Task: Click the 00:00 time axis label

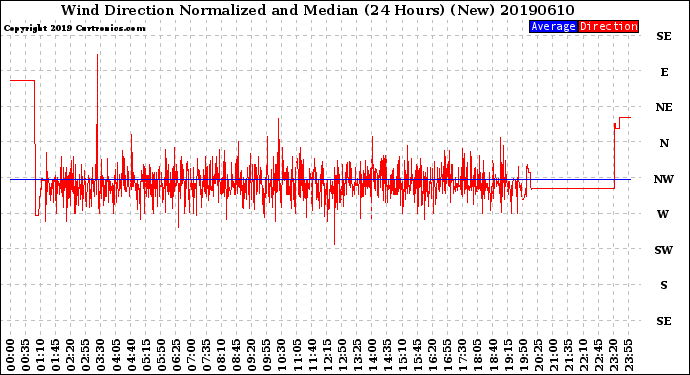Action: (11, 355)
